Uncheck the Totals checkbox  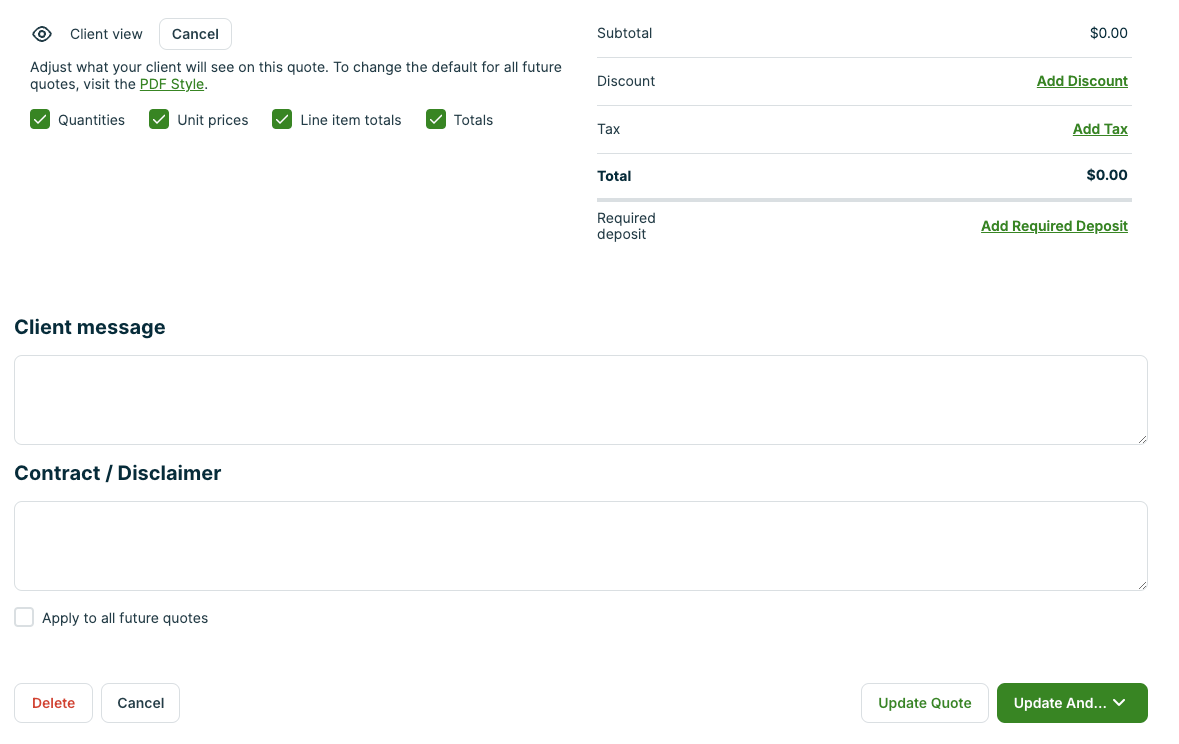coord(436,120)
